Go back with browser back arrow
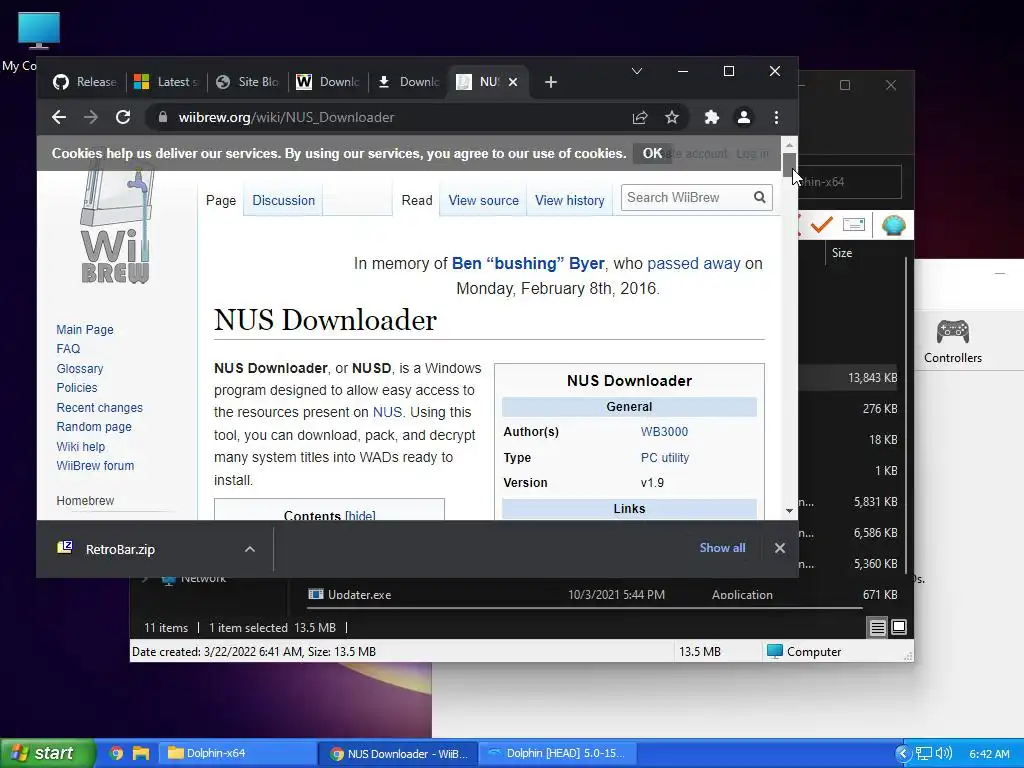Screen dimensions: 1024x768 coord(59,118)
